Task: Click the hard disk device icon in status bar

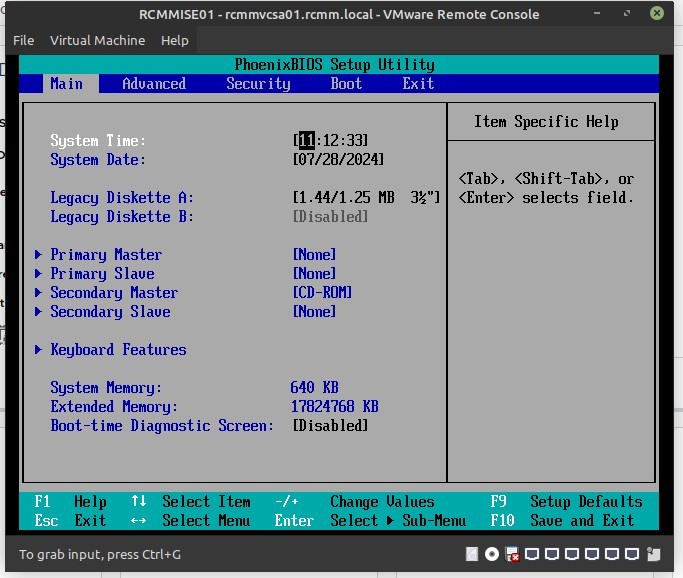Action: pos(472,554)
